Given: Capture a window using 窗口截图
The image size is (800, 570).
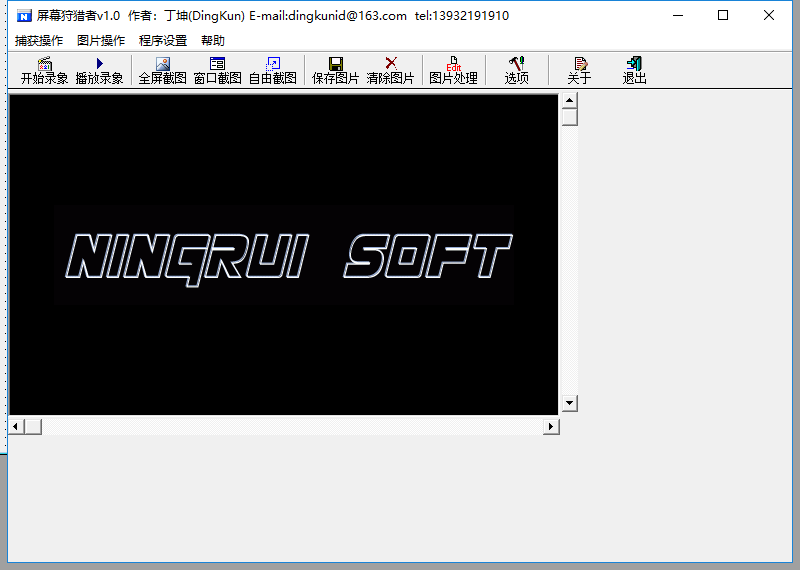Looking at the screenshot, I should coord(218,70).
